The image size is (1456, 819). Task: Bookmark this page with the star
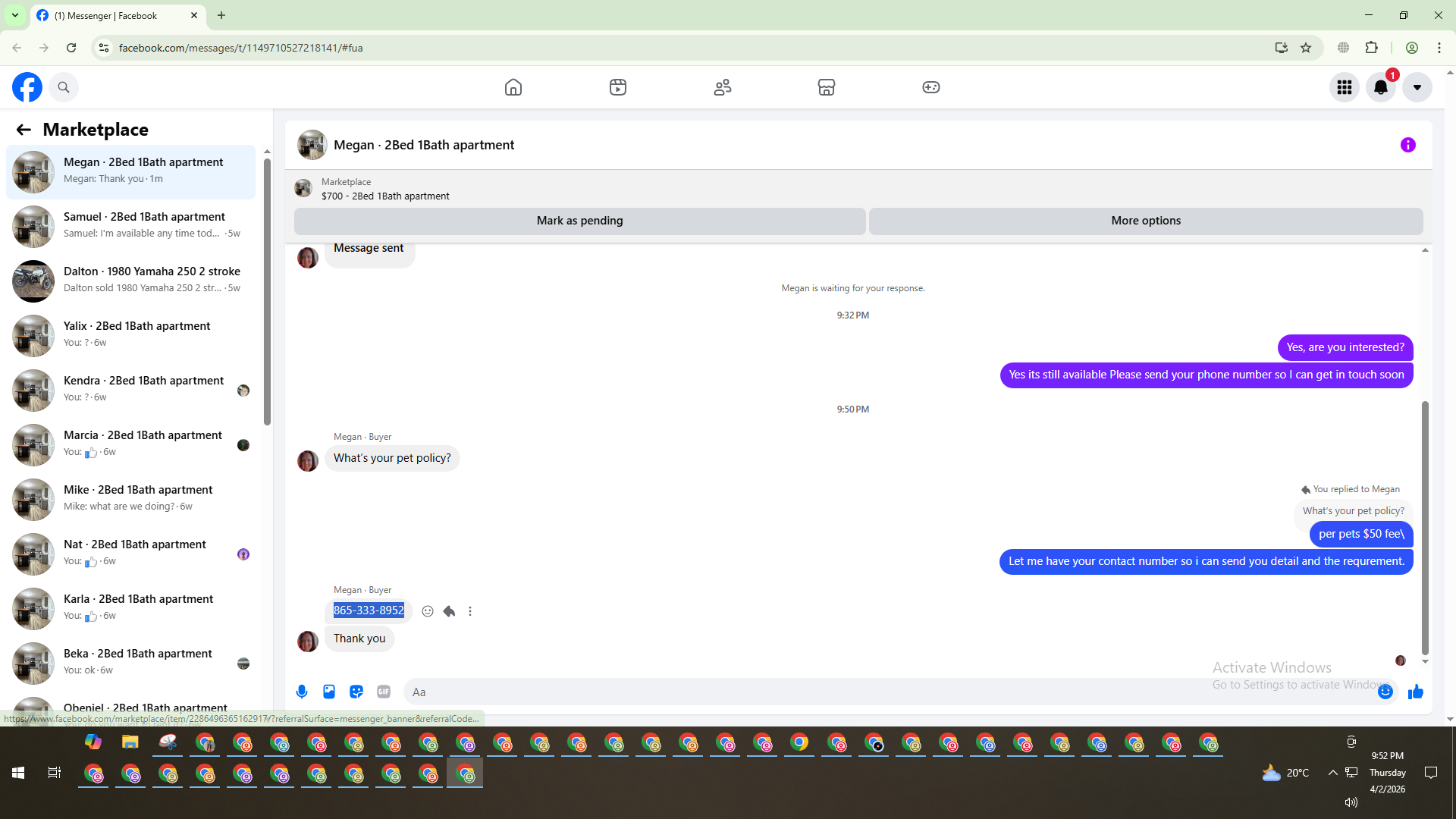(x=1306, y=48)
